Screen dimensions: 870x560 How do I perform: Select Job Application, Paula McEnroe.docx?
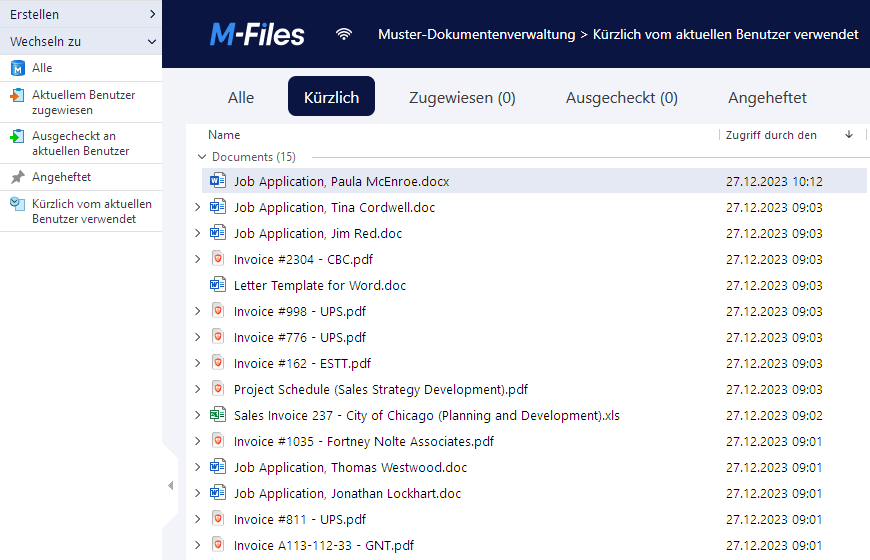pyautogui.click(x=534, y=181)
